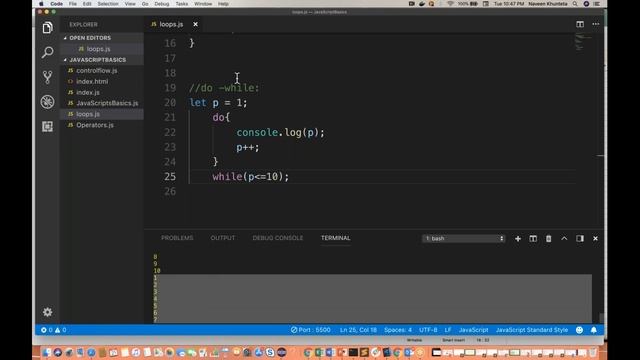Select the loops.js editor tab

coord(171,24)
